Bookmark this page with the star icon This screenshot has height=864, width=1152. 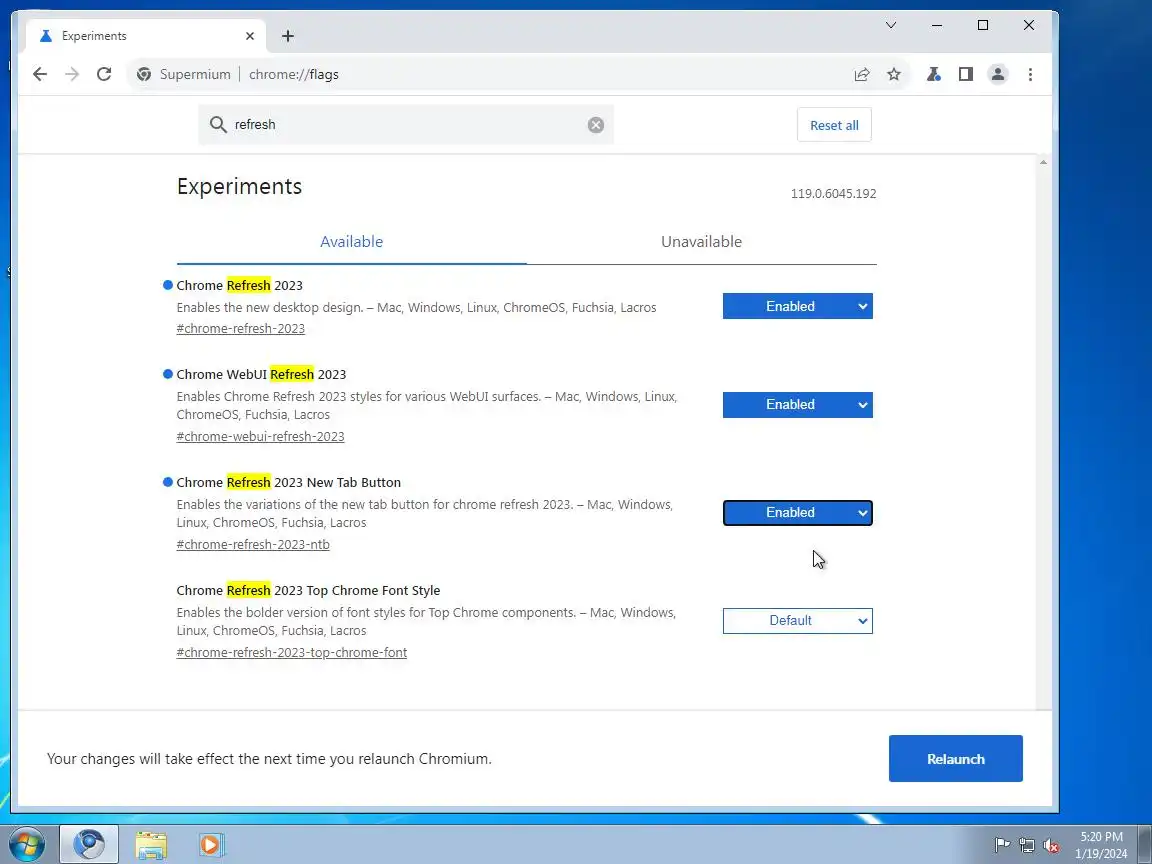(893, 74)
